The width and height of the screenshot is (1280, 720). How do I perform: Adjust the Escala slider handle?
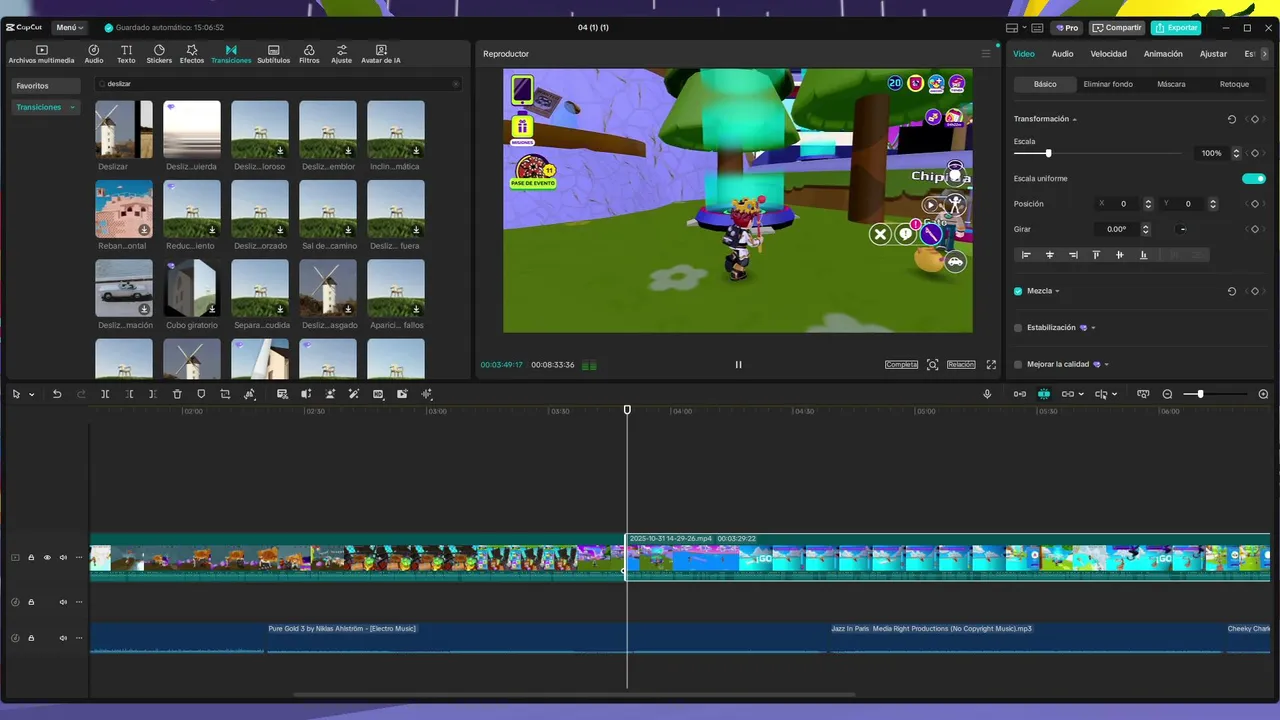(x=1048, y=153)
